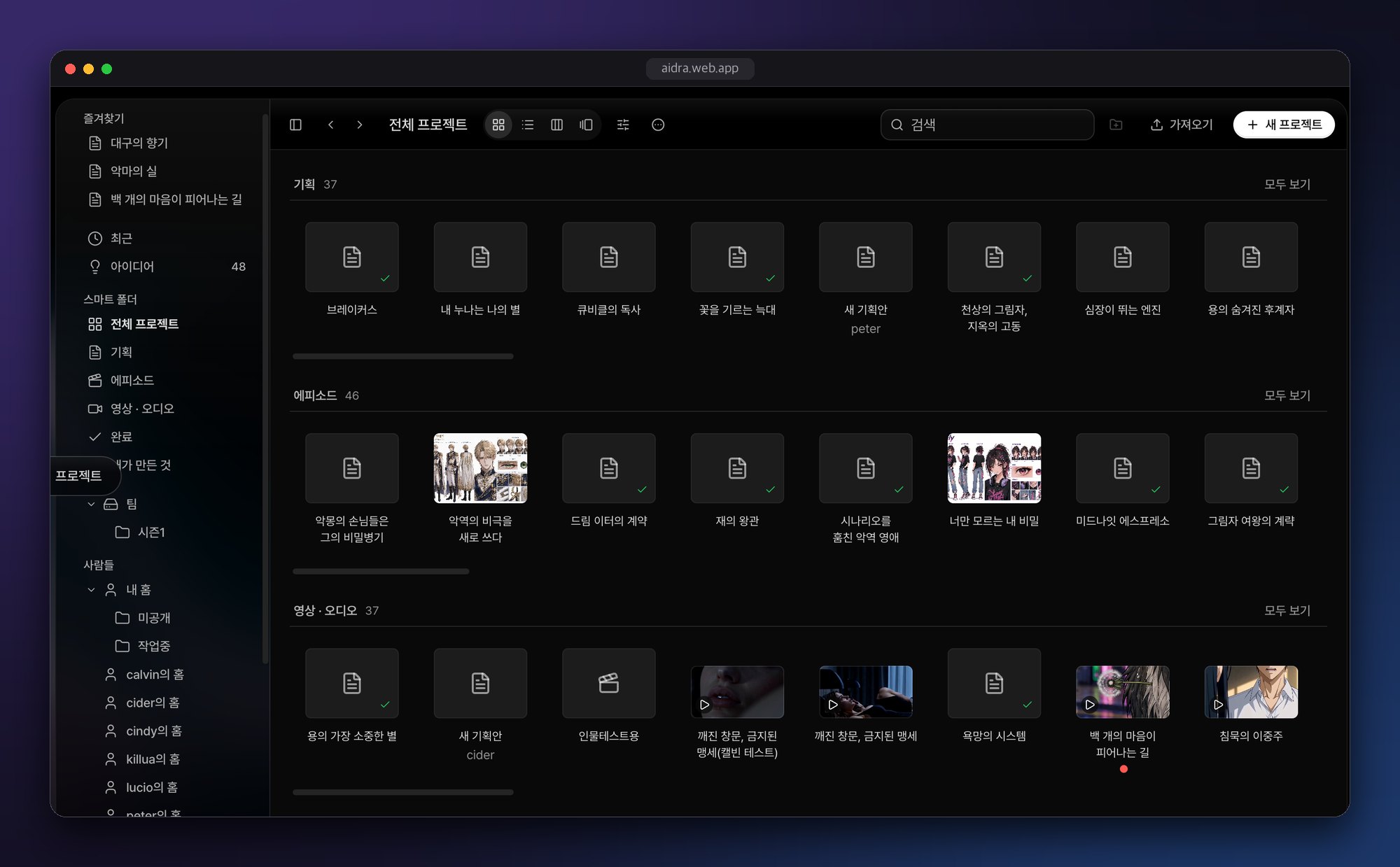Switch to gallery view
Screen dimensions: 1400x867
tap(586, 125)
